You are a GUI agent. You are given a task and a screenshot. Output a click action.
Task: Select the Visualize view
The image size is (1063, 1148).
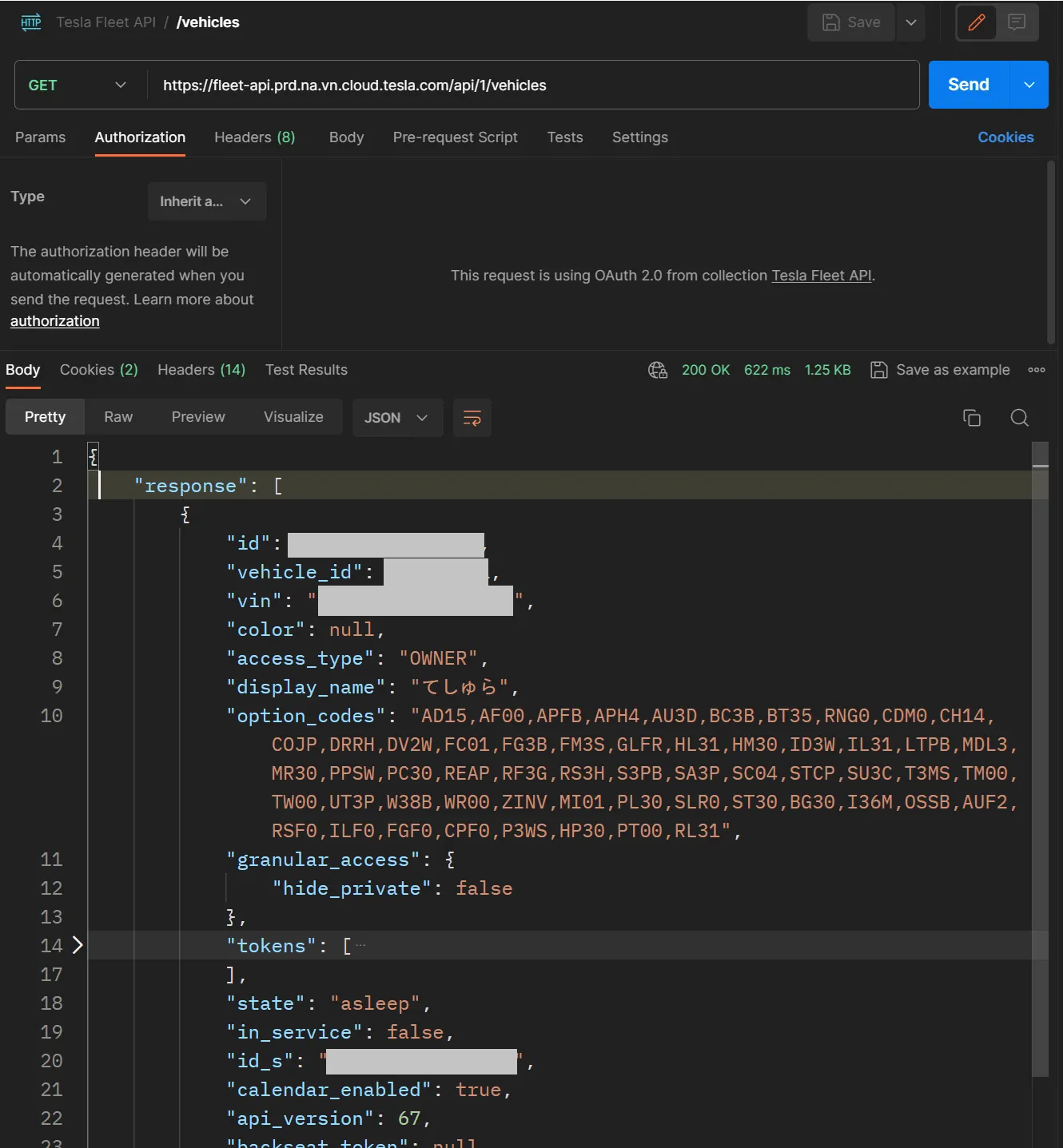tap(293, 417)
